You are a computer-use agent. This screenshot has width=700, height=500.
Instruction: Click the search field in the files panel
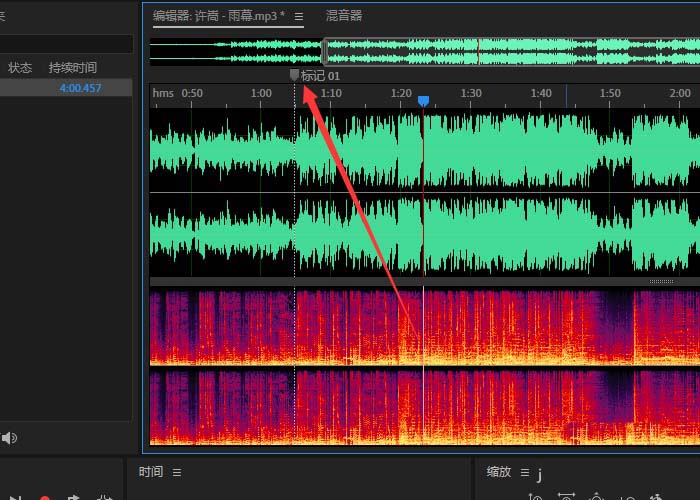click(66, 44)
